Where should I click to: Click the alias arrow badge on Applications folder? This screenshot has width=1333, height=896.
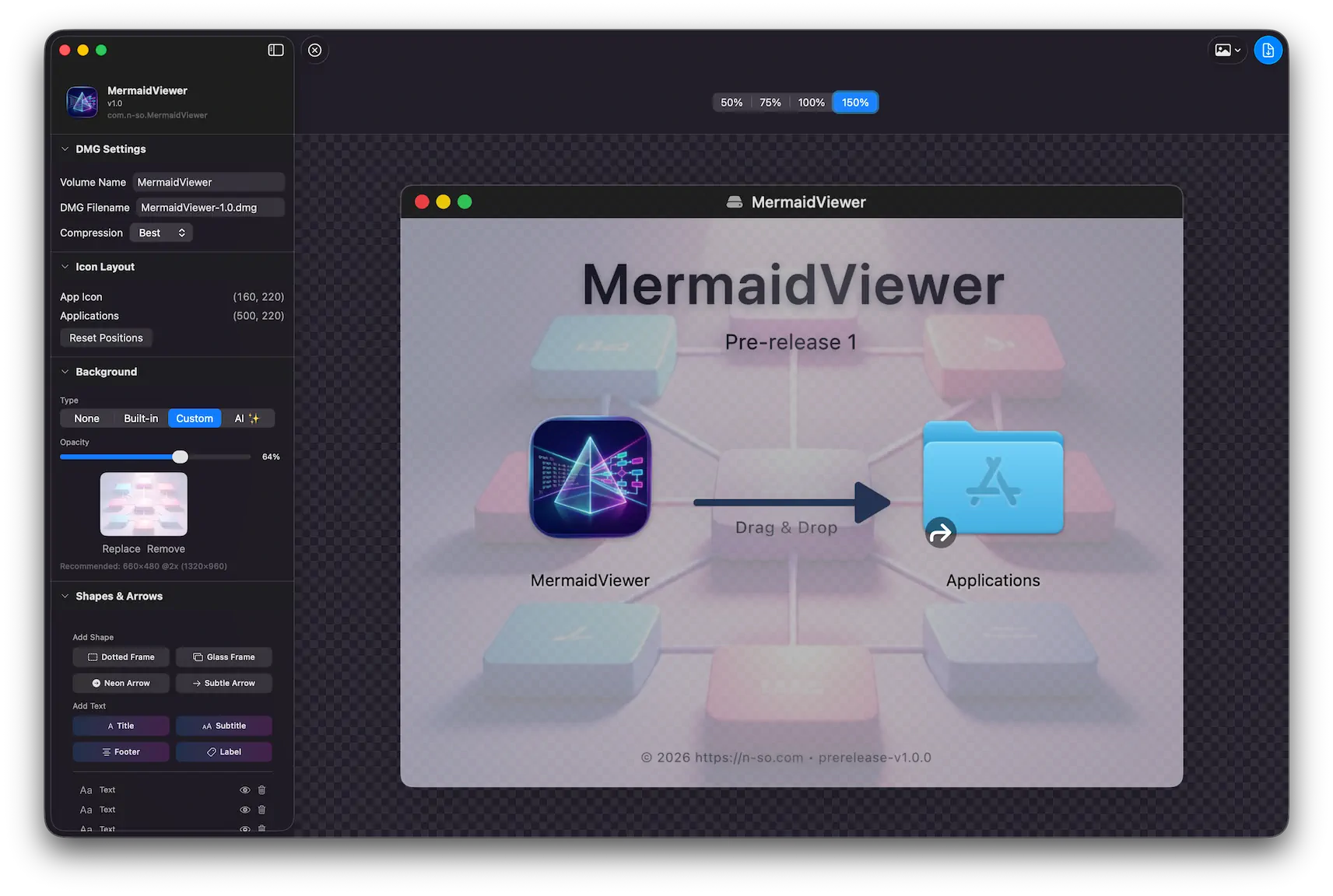(940, 533)
